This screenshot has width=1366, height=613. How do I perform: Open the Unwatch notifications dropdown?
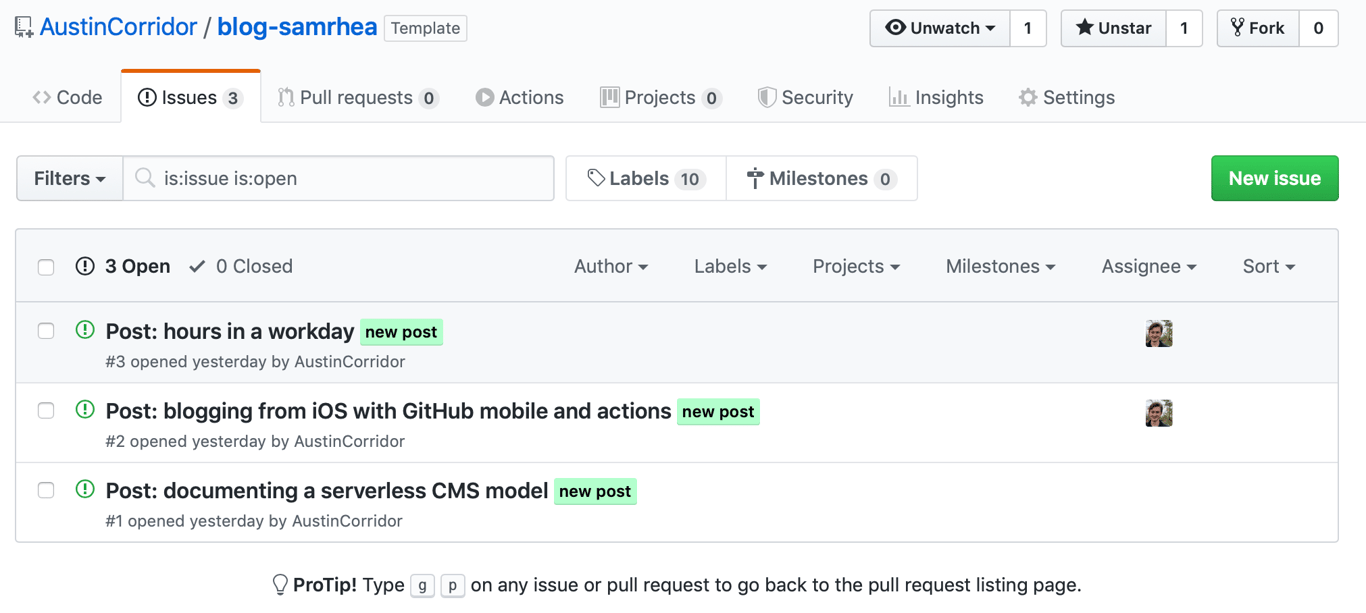(x=940, y=28)
